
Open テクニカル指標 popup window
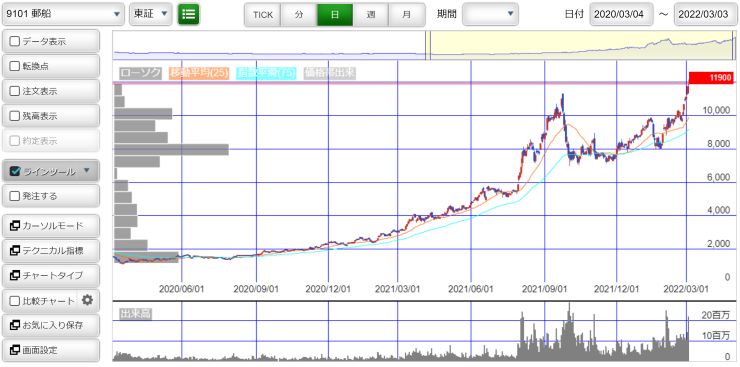[x=51, y=250]
